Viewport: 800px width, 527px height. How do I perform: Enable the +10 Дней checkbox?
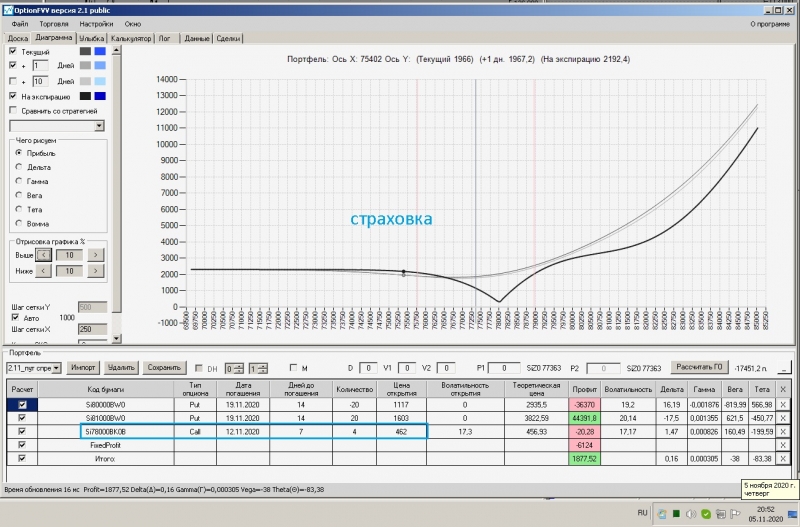tap(13, 81)
